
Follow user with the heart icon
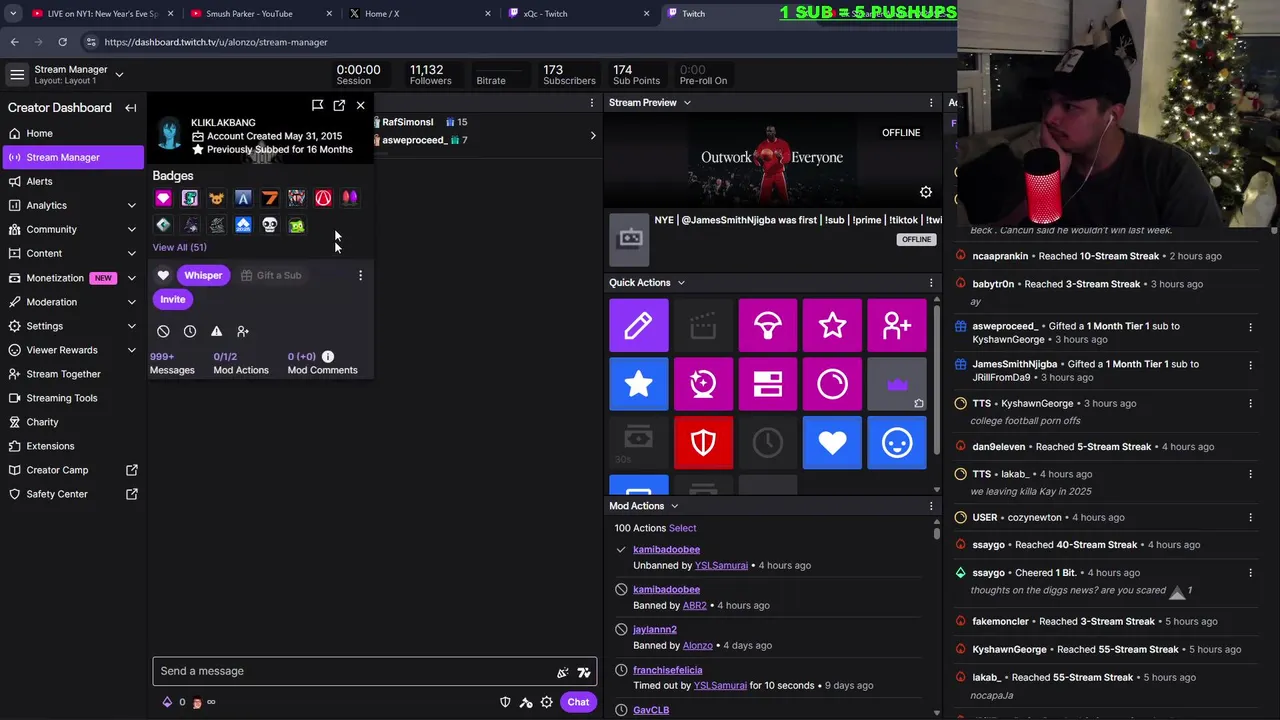tap(163, 275)
